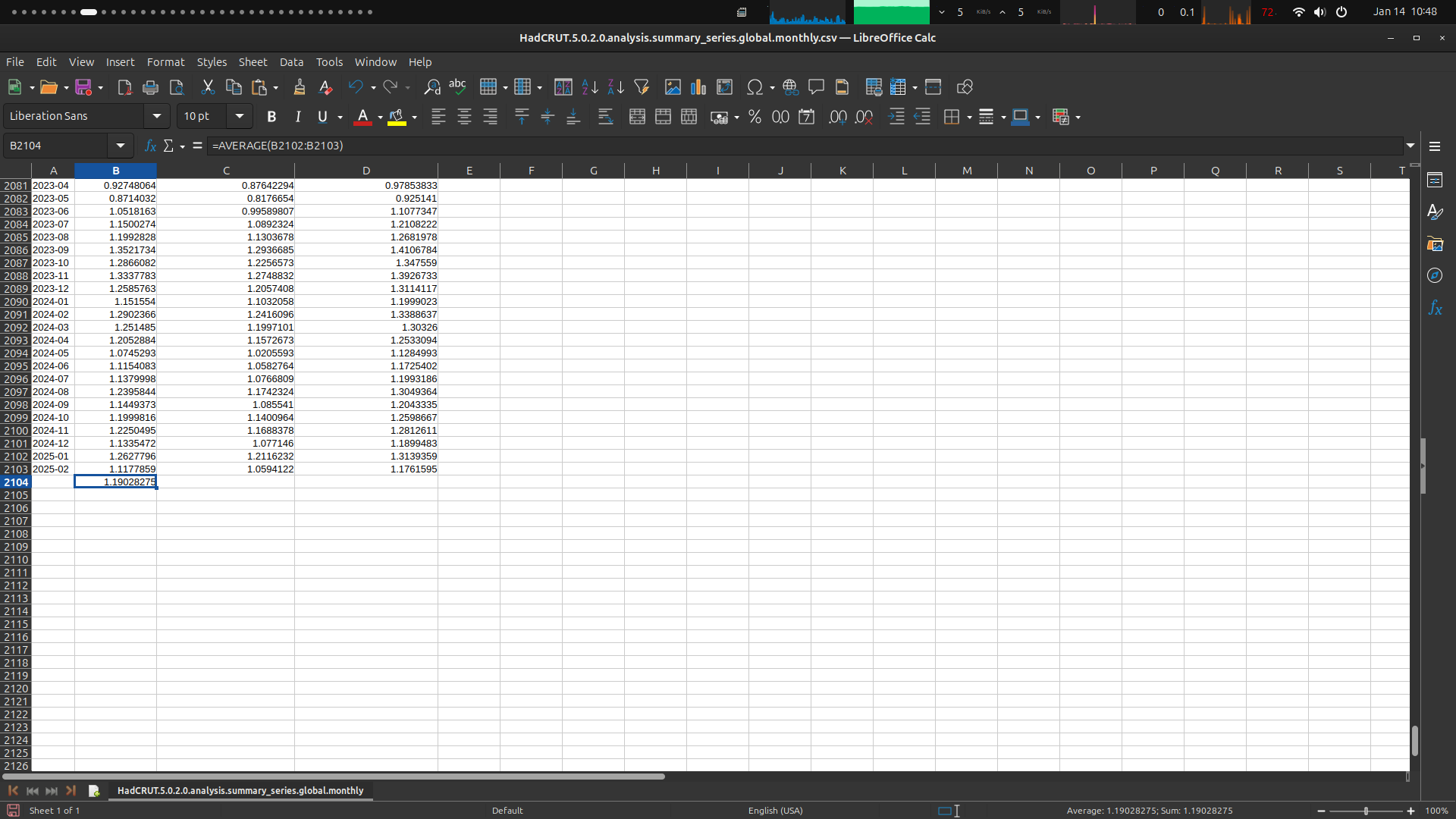Screen dimensions: 1456x819
Task: Open the Function Wizard fx icon
Action: click(150, 146)
